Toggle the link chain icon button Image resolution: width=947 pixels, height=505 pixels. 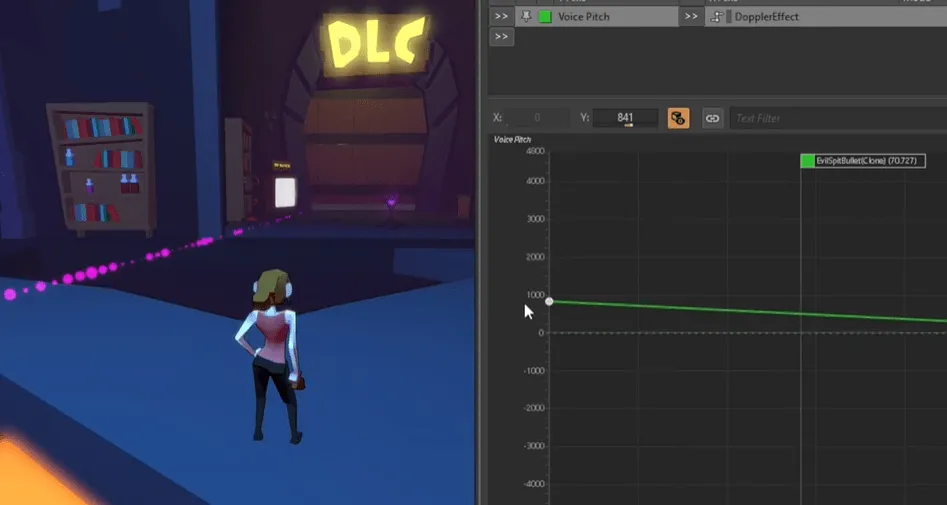[713, 118]
